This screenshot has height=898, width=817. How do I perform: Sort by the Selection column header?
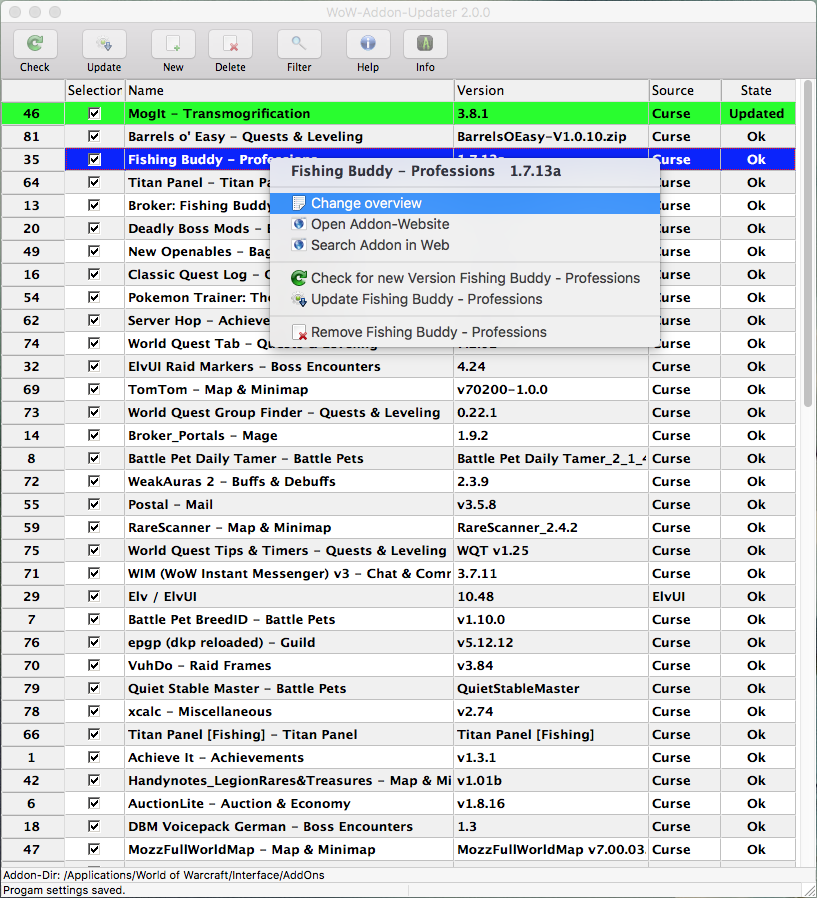point(94,90)
